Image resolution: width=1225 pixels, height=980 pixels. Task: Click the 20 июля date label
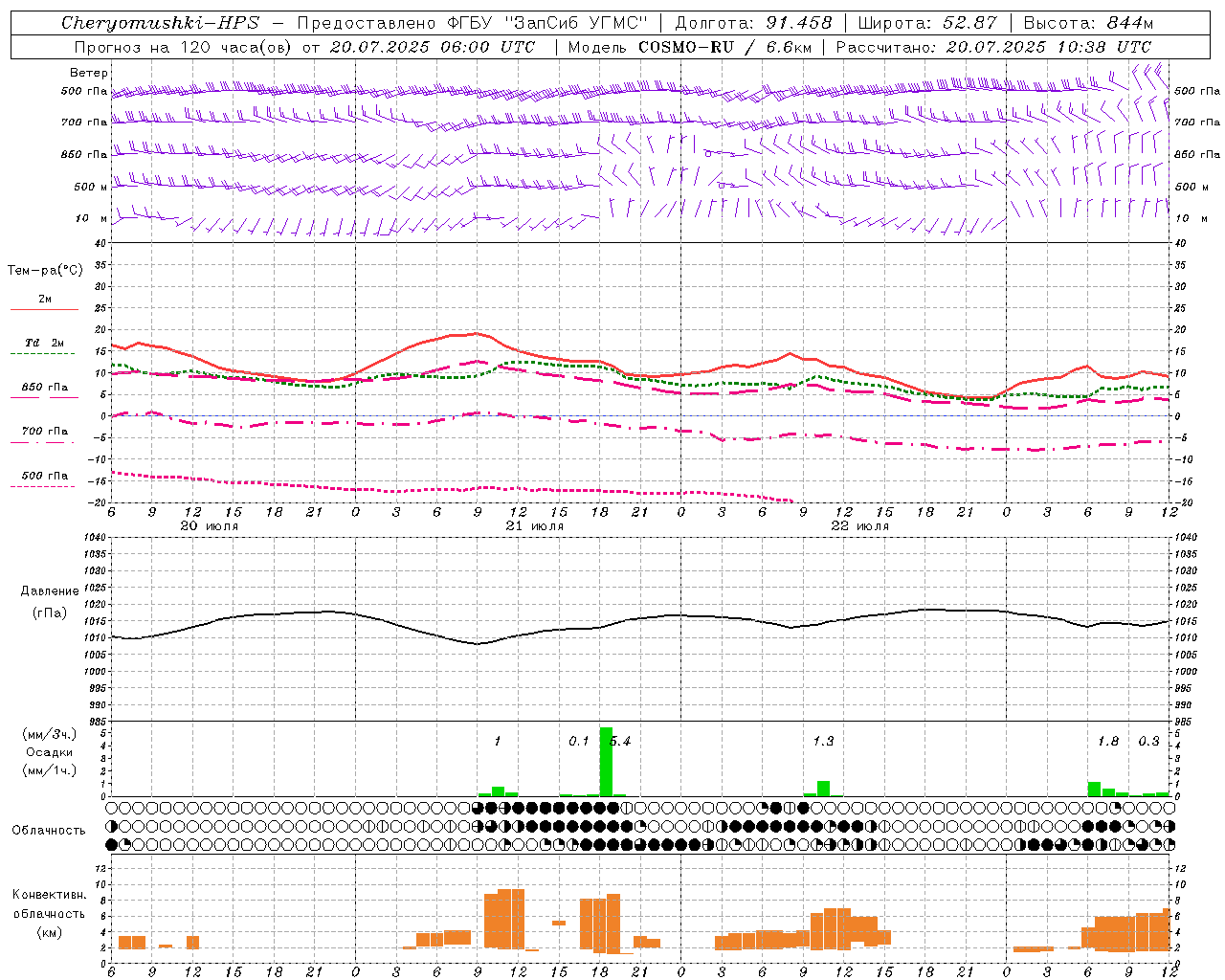pyautogui.click(x=210, y=526)
